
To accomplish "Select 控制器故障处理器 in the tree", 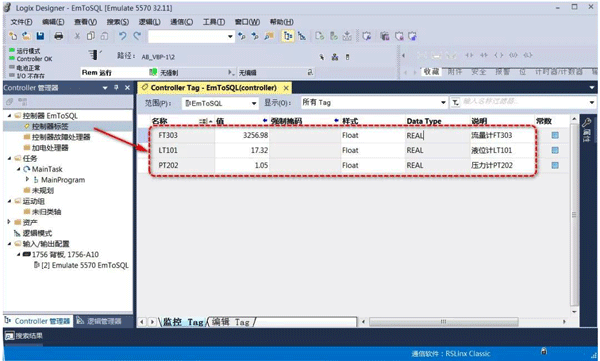I will tap(61, 137).
